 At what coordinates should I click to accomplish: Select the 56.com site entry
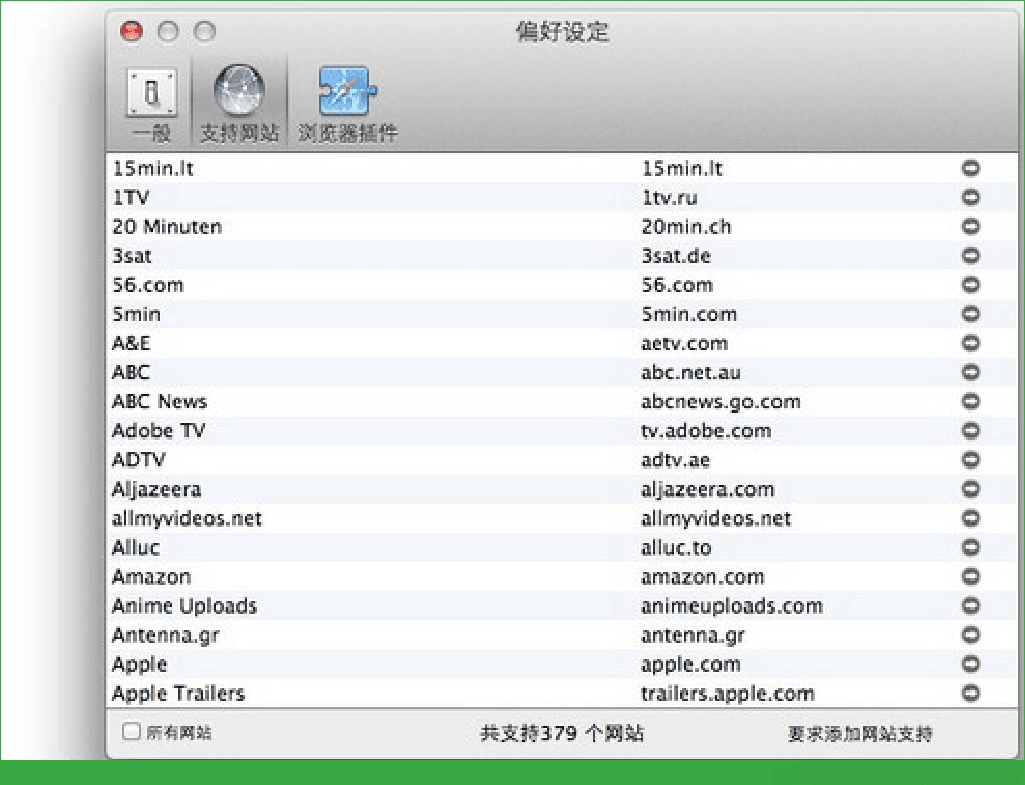click(x=400, y=285)
